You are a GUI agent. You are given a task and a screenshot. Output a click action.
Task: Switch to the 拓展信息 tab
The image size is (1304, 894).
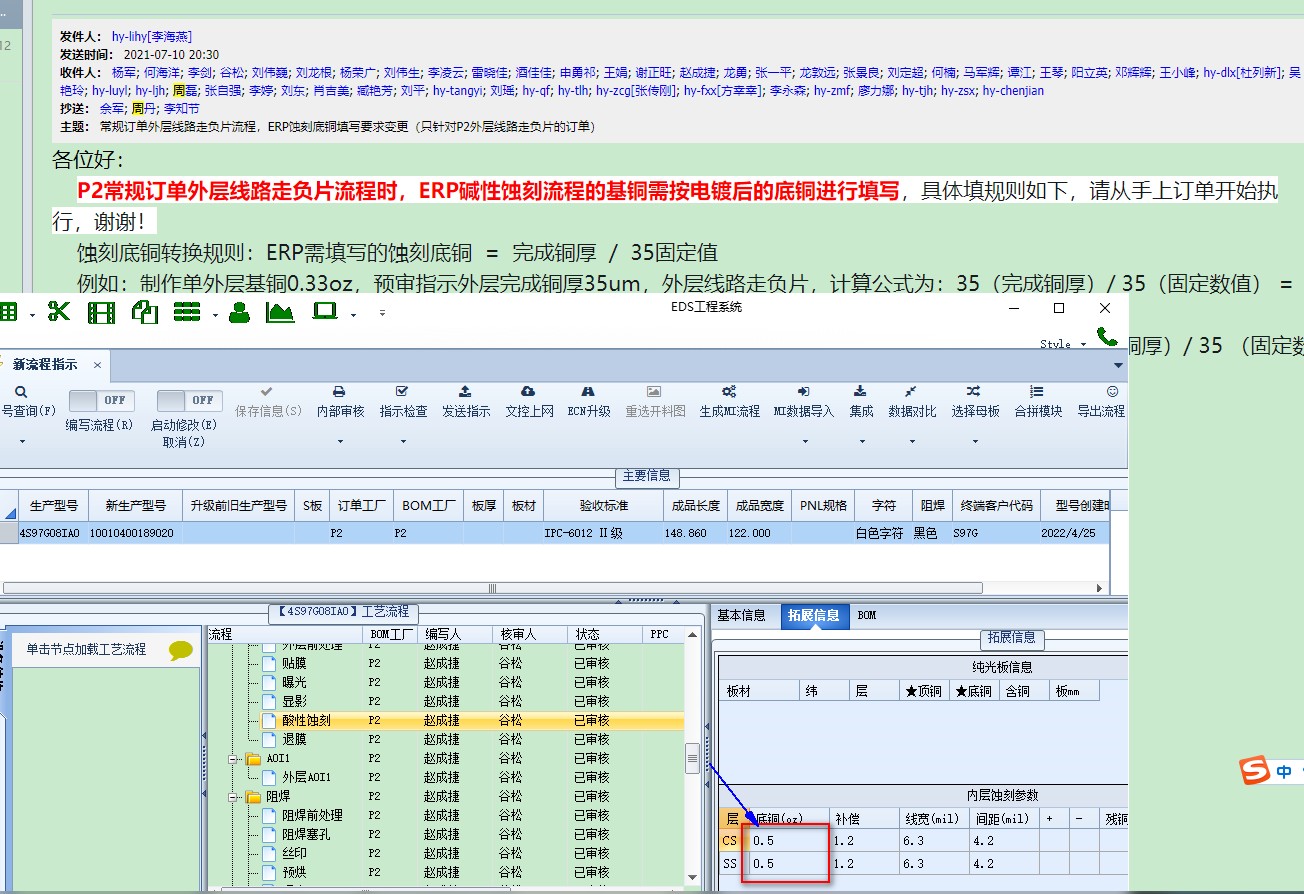point(814,616)
